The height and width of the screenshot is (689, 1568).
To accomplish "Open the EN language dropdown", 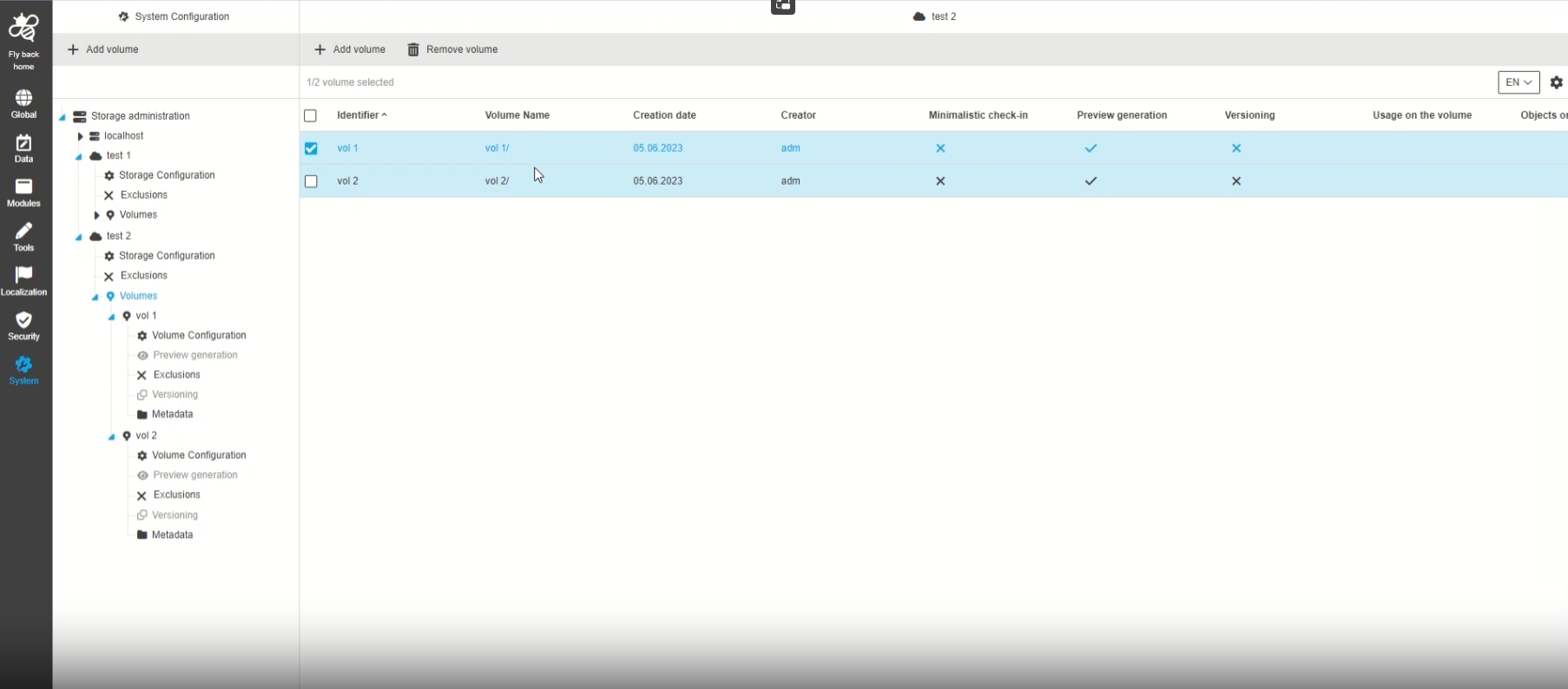I will pyautogui.click(x=1519, y=82).
